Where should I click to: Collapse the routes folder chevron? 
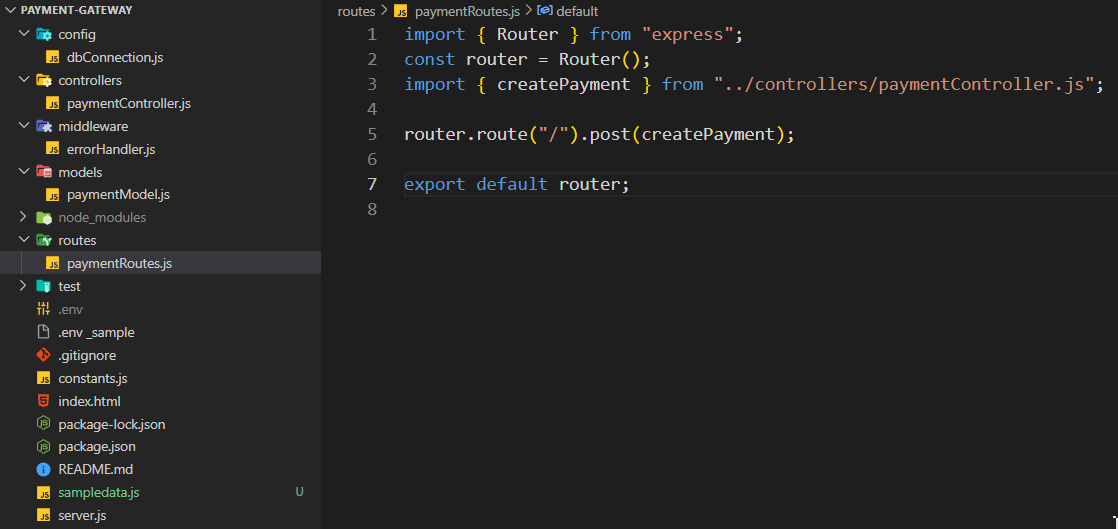coord(23,240)
